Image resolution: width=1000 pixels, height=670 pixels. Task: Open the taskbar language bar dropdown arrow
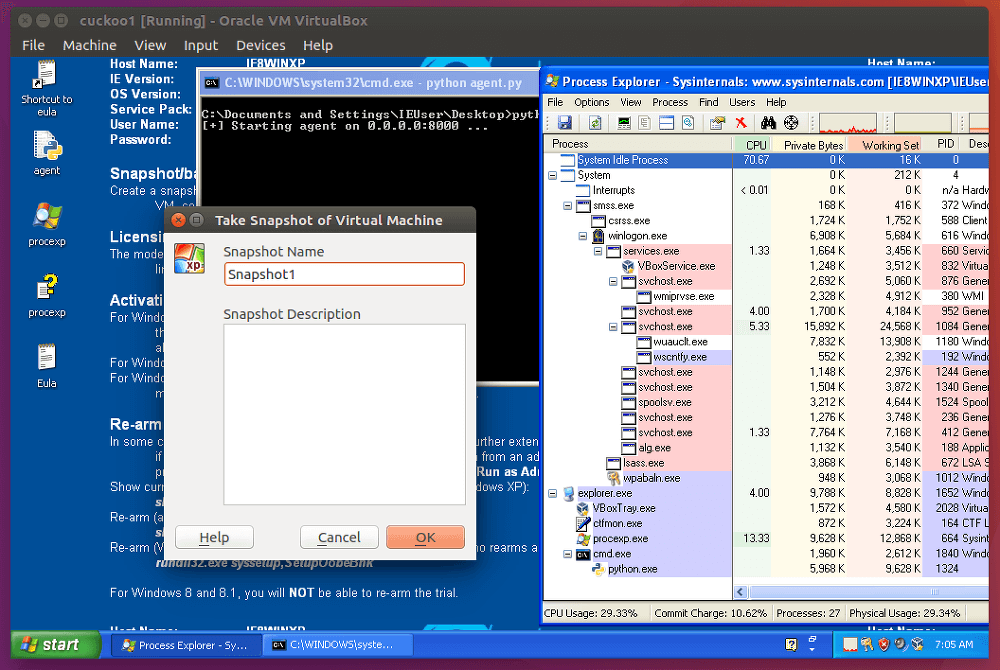tap(812, 650)
